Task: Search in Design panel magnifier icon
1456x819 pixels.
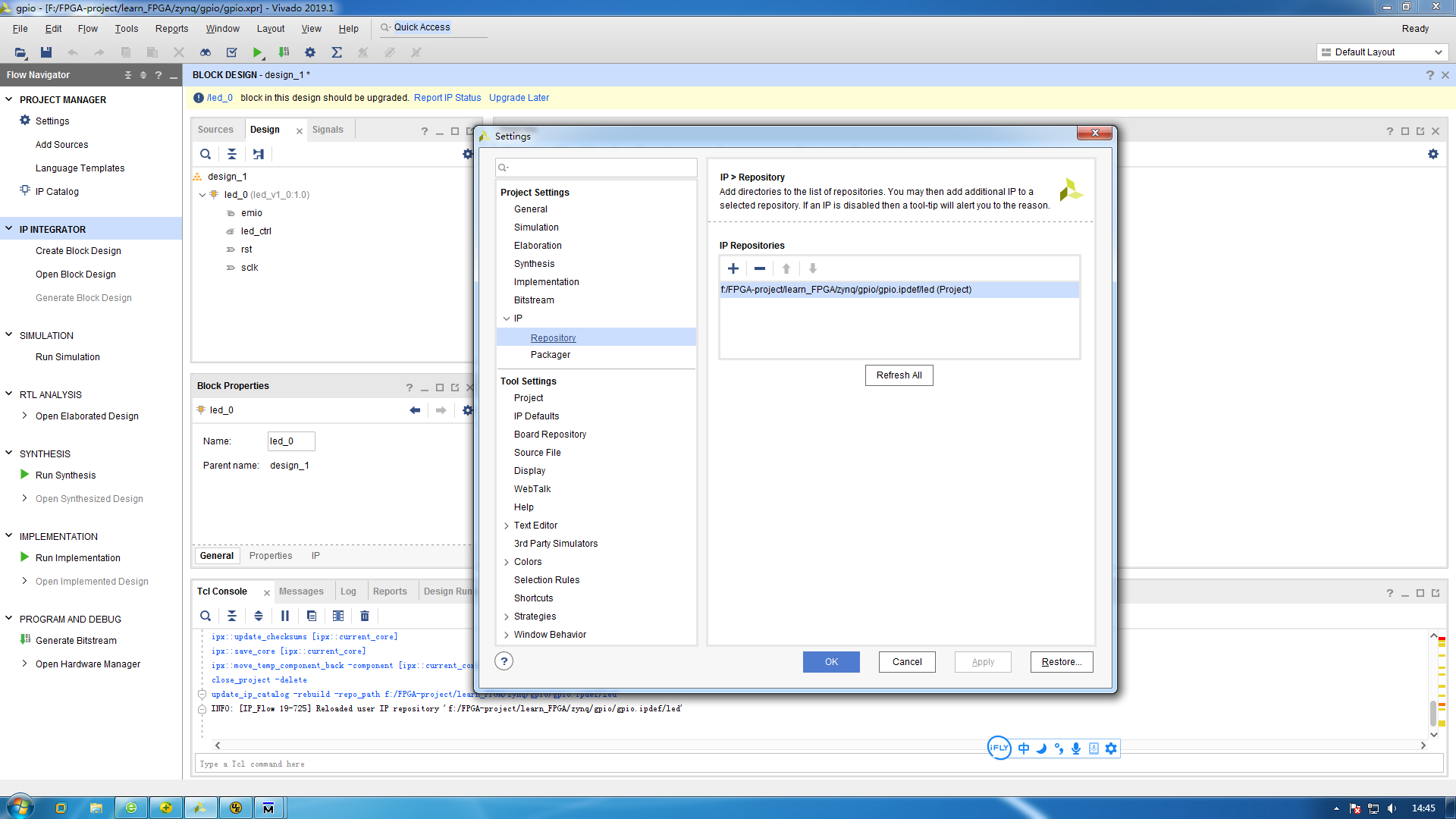Action: click(x=205, y=154)
